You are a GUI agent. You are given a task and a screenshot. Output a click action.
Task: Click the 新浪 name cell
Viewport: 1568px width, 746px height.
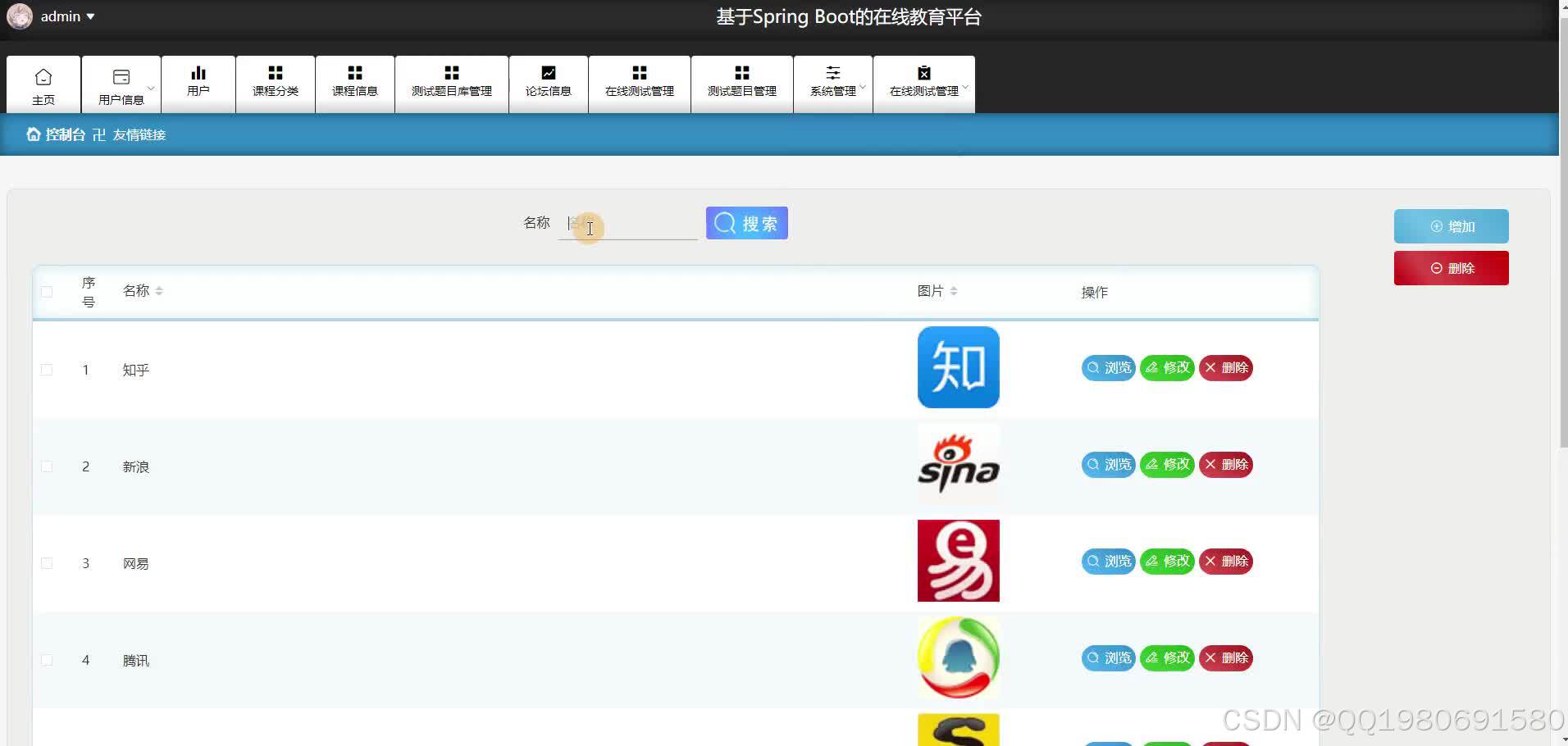pos(136,466)
